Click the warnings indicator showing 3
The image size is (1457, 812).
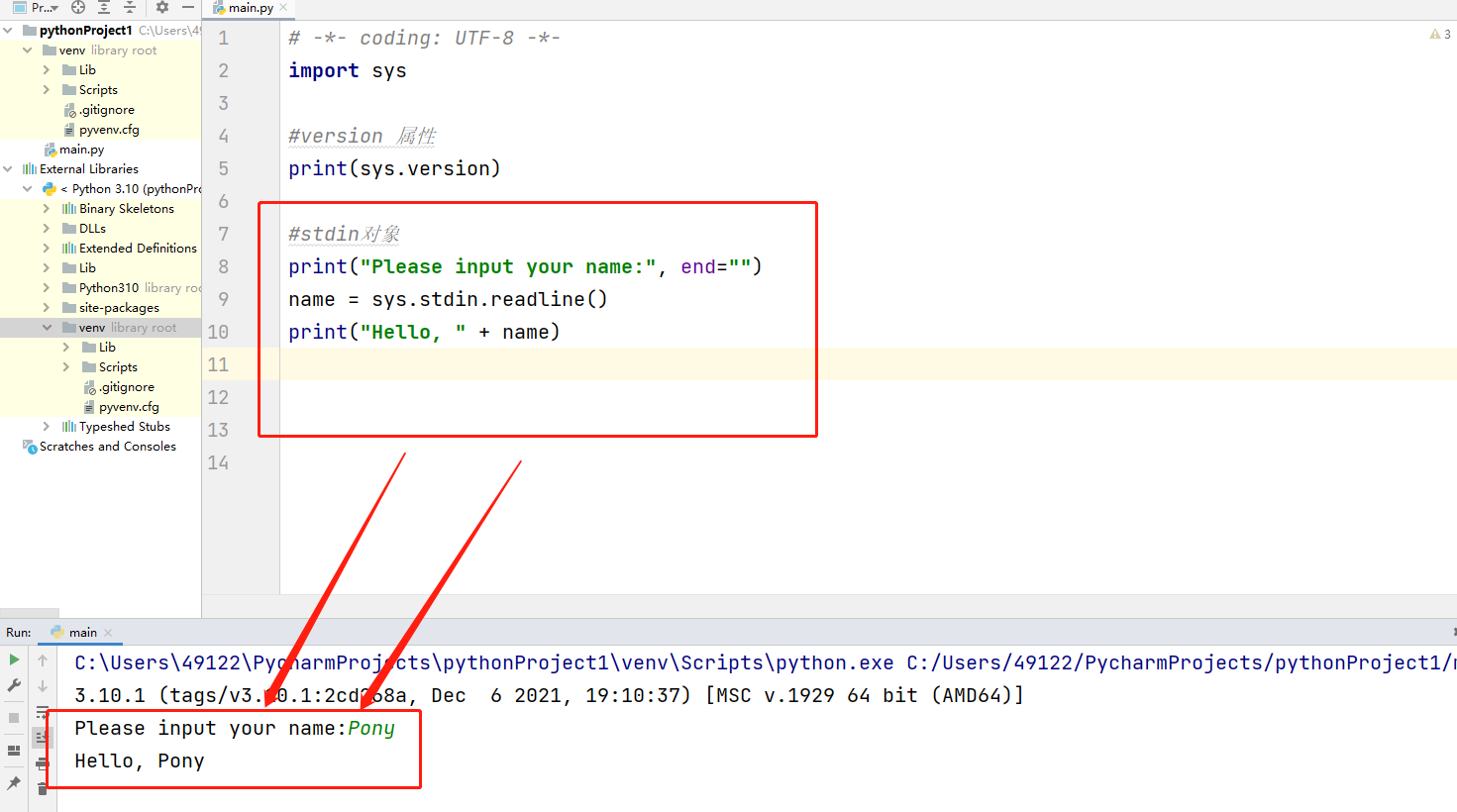click(x=1440, y=34)
